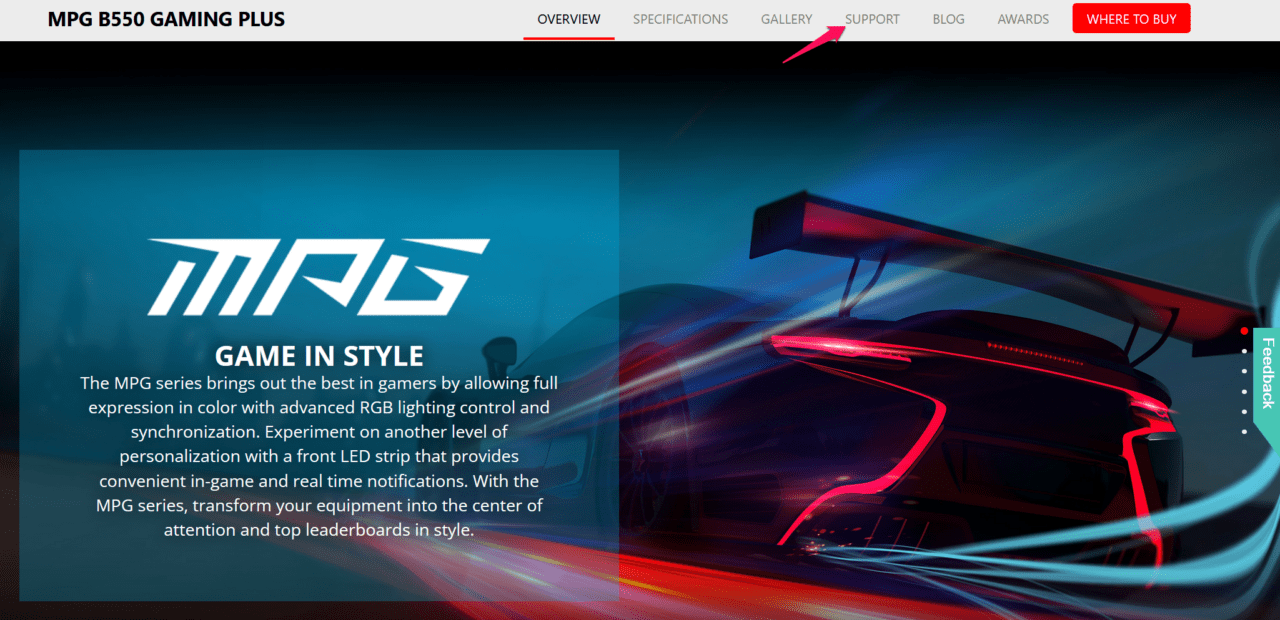Select the OVERVIEW tab
This screenshot has height=620, width=1280.
click(x=568, y=19)
